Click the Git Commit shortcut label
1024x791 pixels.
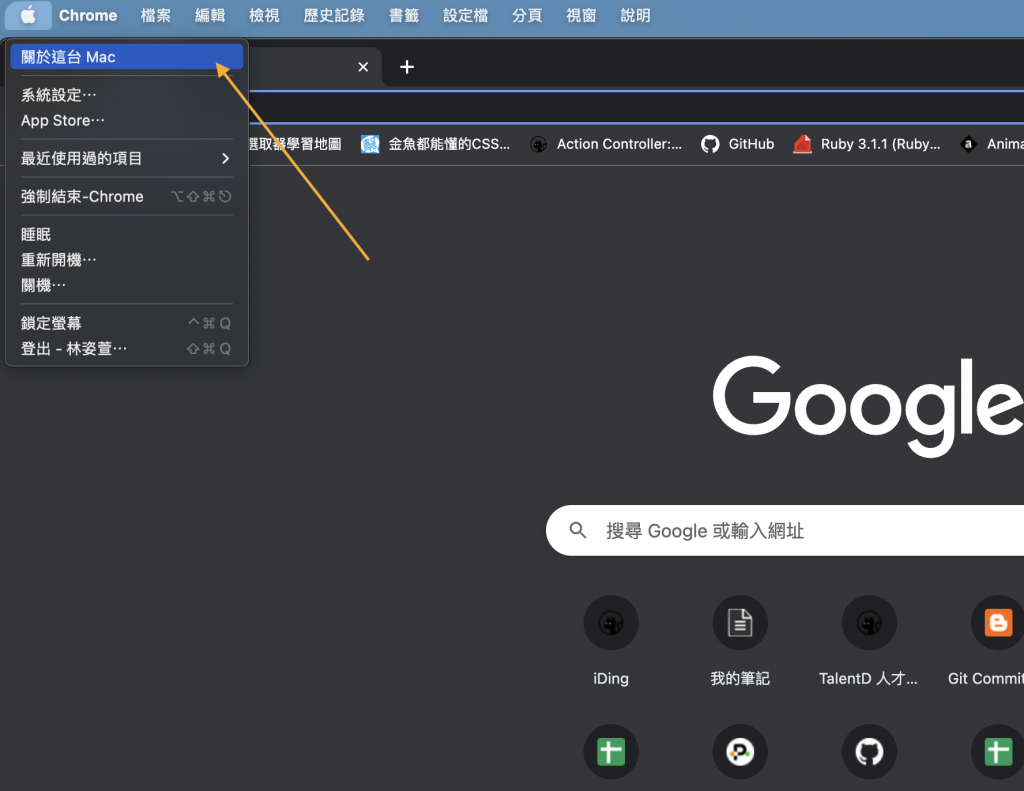pyautogui.click(x=985, y=679)
